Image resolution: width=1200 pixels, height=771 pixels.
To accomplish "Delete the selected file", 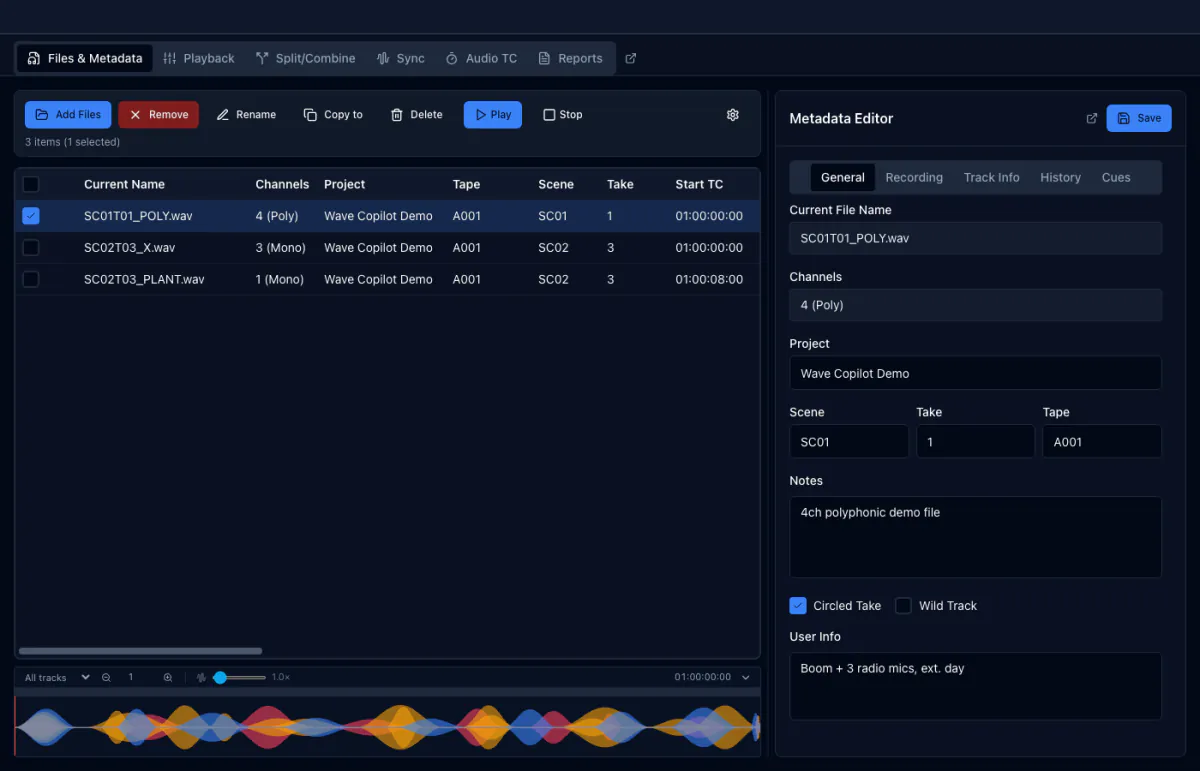I will [x=416, y=115].
